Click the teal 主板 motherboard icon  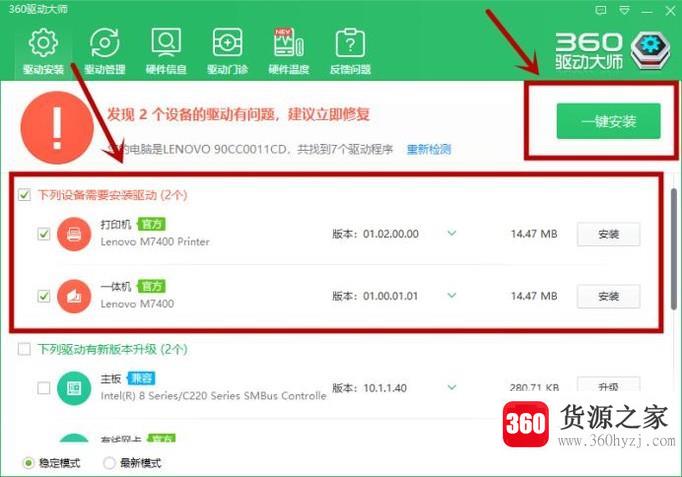74,388
